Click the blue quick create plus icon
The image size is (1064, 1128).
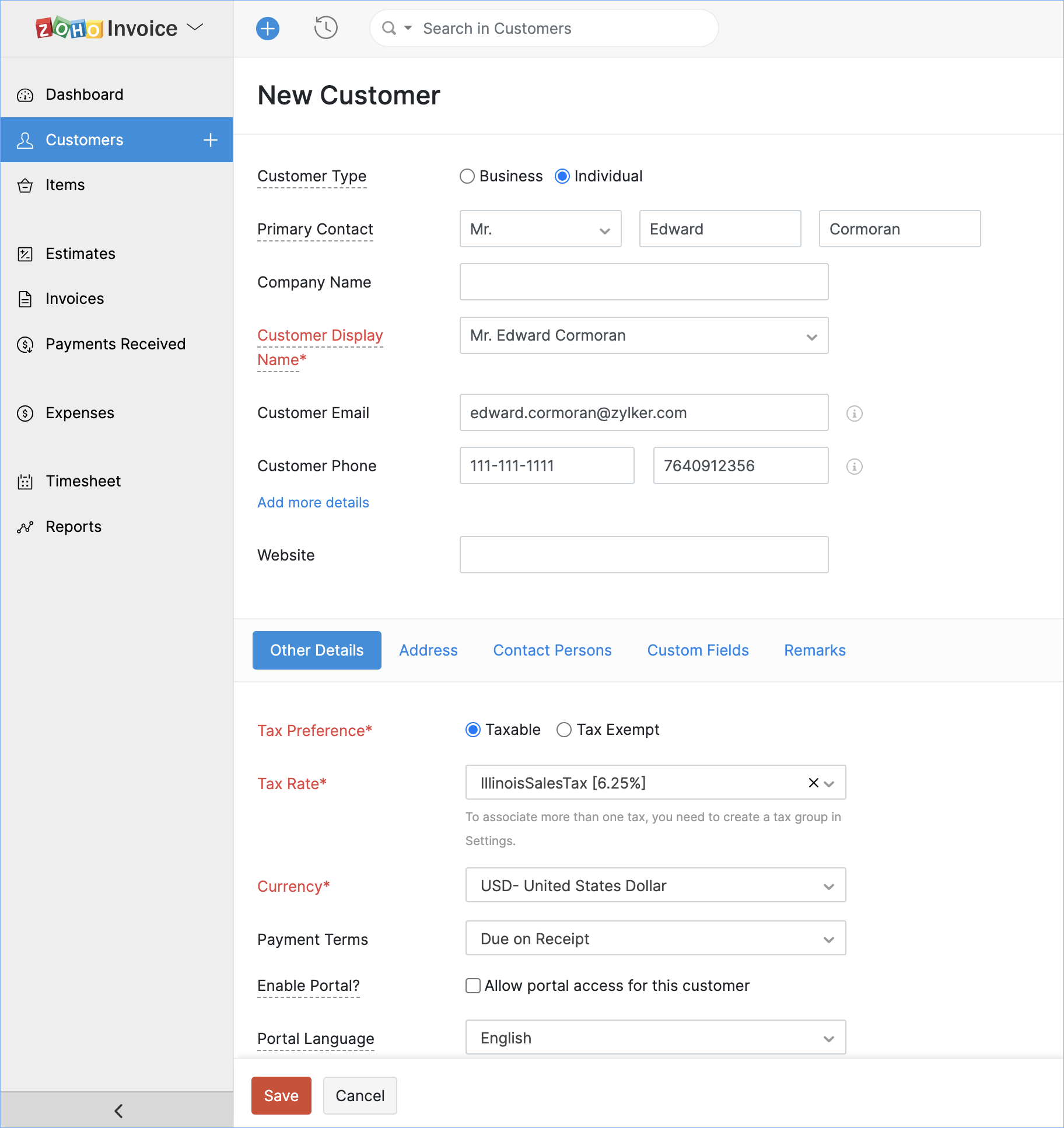tap(268, 28)
